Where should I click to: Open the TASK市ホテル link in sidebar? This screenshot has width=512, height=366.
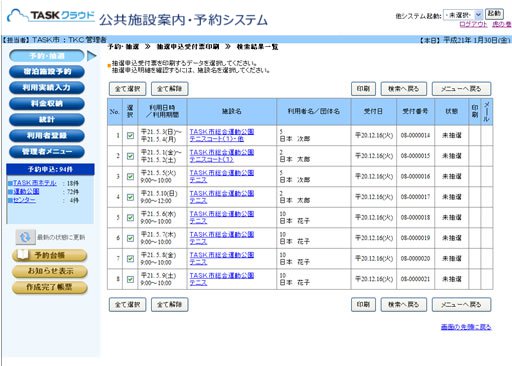[34, 183]
